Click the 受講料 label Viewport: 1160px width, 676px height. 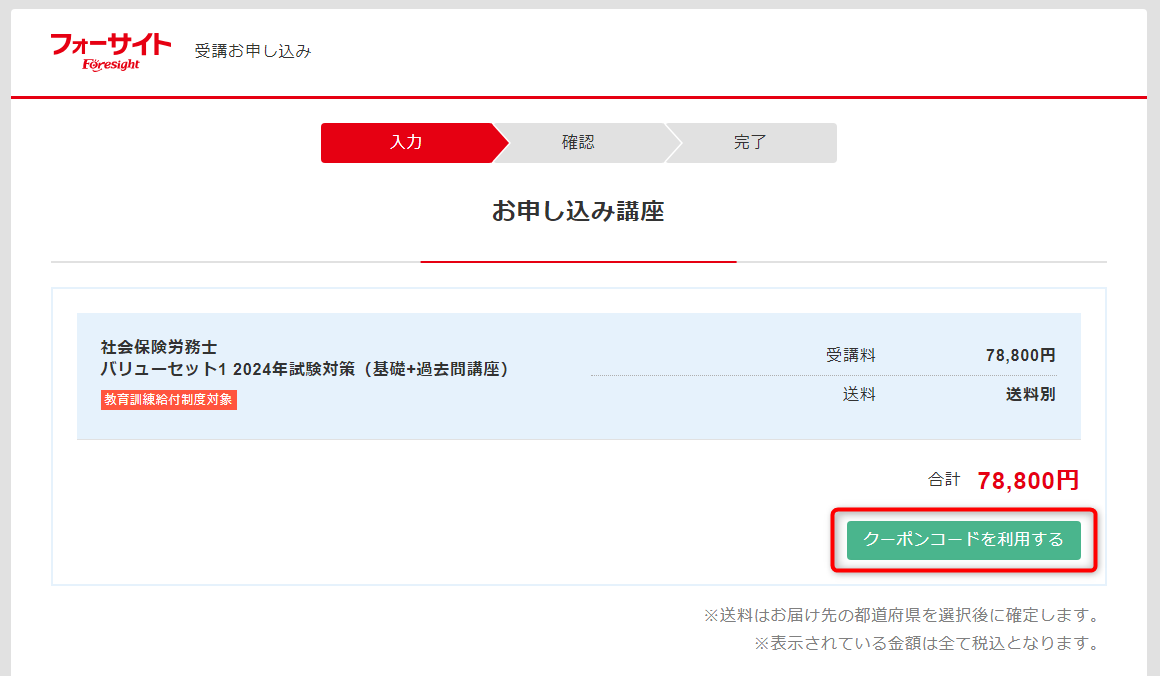tap(850, 355)
